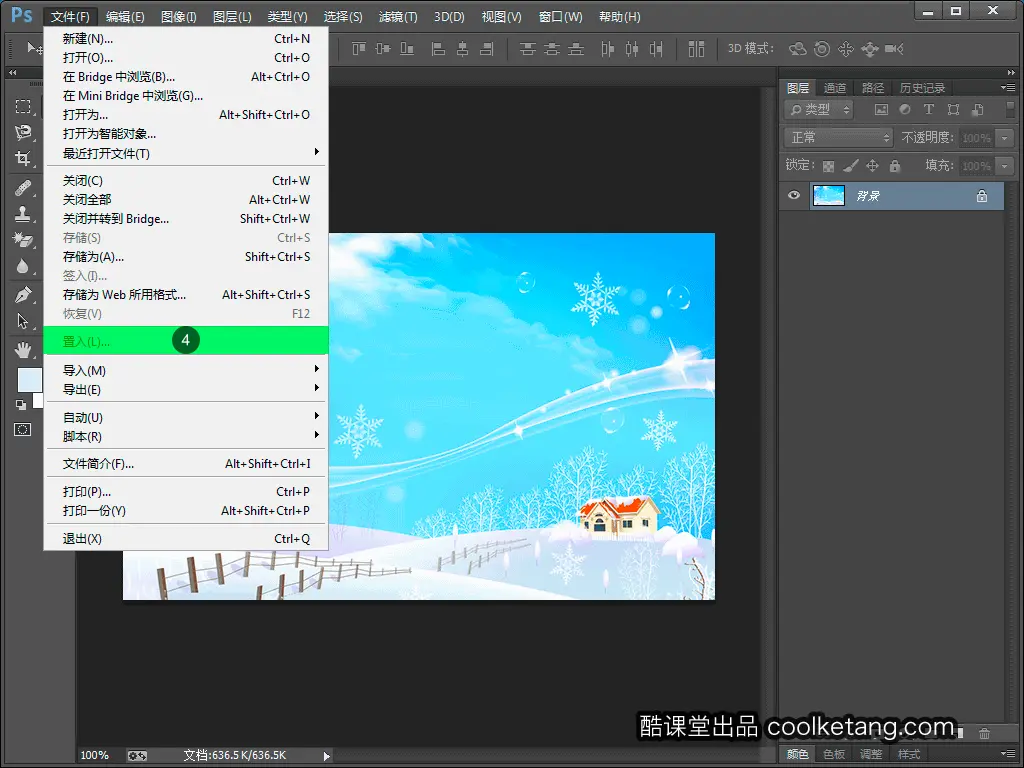Switch to the 通道 tab
Viewport: 1024px width, 768px height.
pyautogui.click(x=835, y=88)
